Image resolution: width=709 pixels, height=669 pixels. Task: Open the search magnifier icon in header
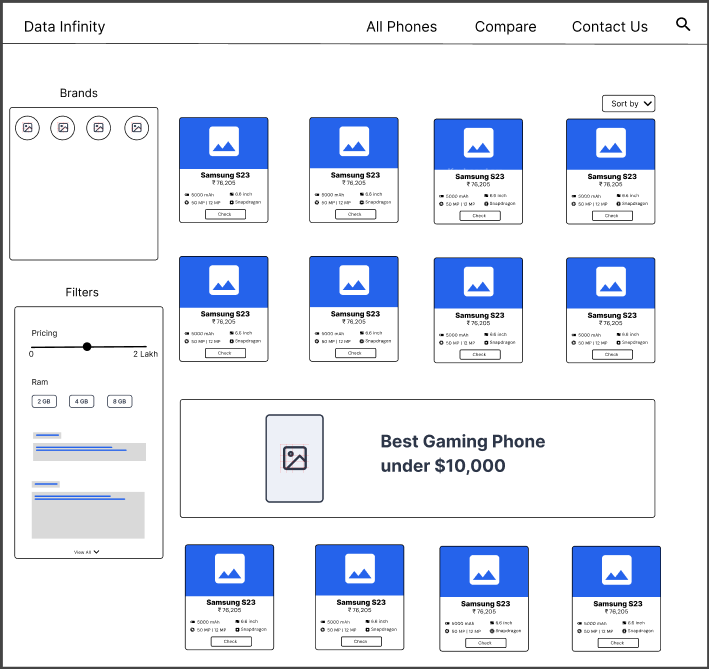[x=683, y=24]
